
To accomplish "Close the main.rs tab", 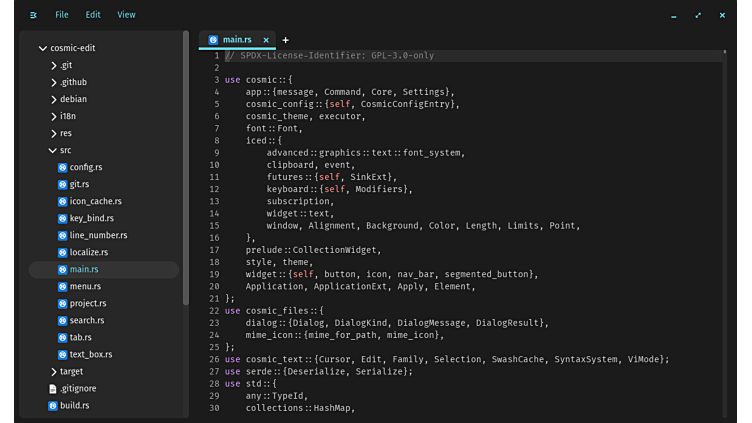I will 266,40.
